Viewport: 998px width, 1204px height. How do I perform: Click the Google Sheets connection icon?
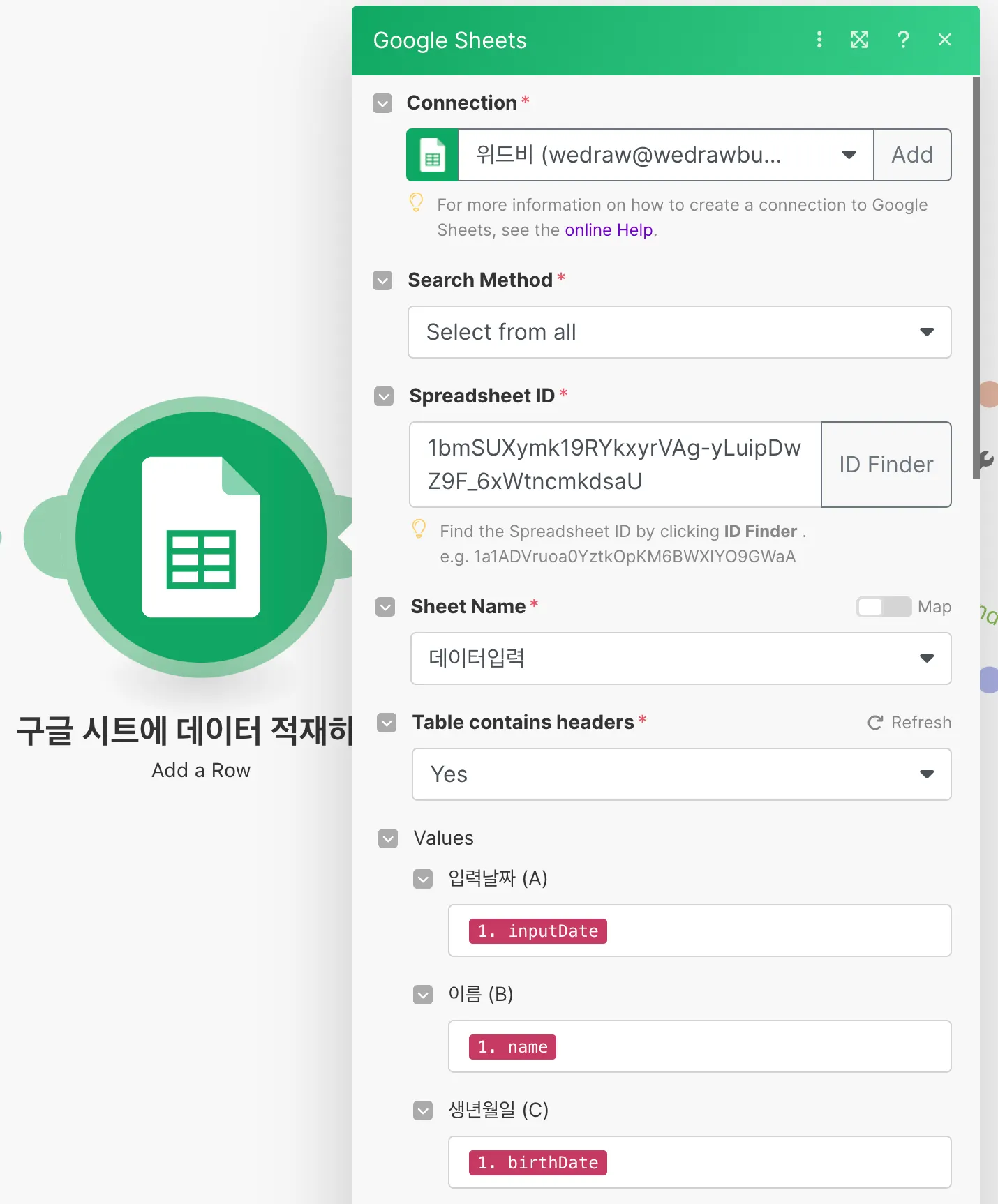pos(433,155)
